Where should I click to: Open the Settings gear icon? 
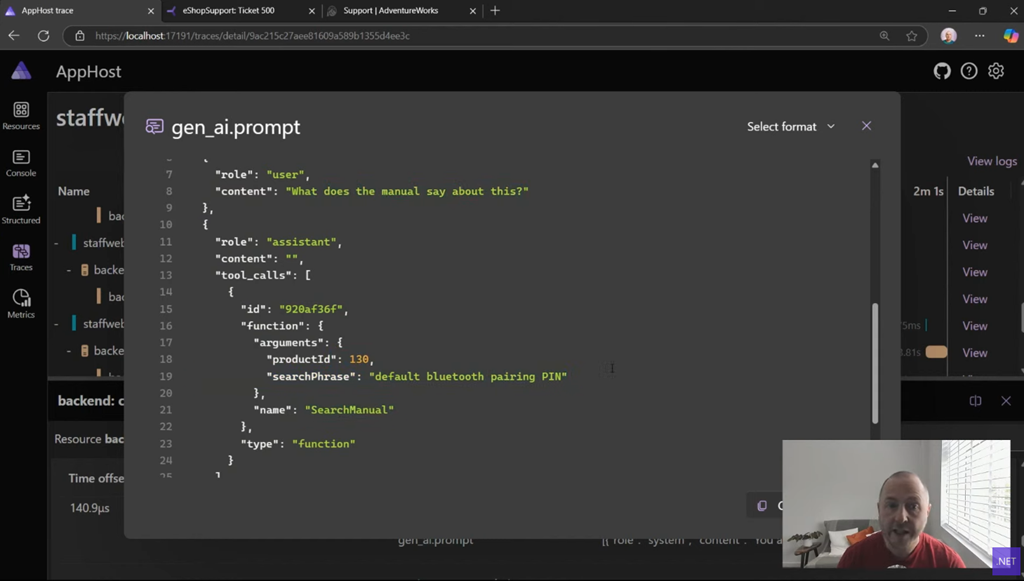996,71
